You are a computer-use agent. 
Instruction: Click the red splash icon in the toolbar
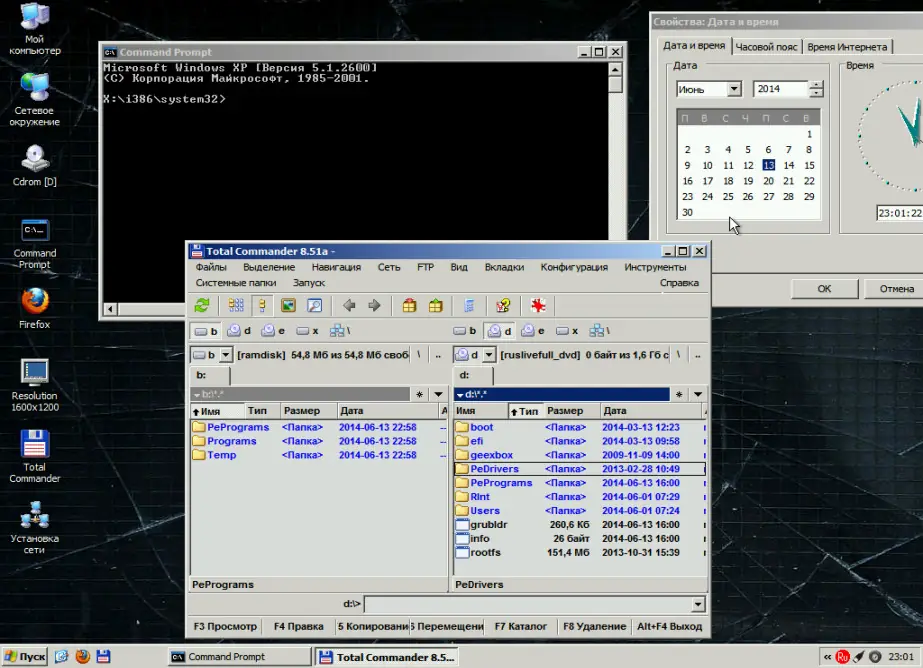(538, 305)
